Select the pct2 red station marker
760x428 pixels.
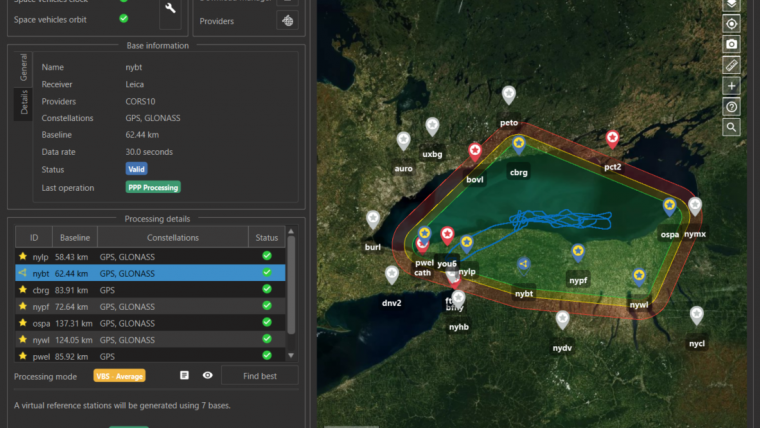613,139
